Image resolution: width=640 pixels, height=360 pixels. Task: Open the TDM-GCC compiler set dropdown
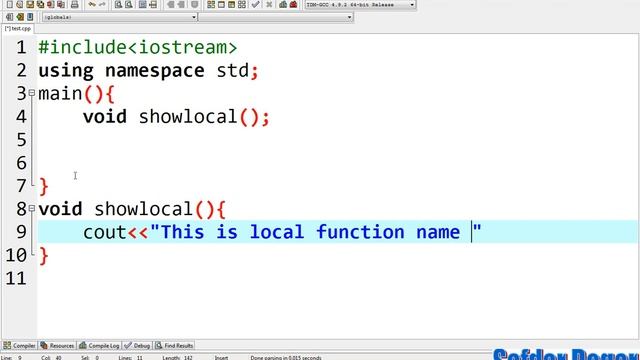point(412,5)
